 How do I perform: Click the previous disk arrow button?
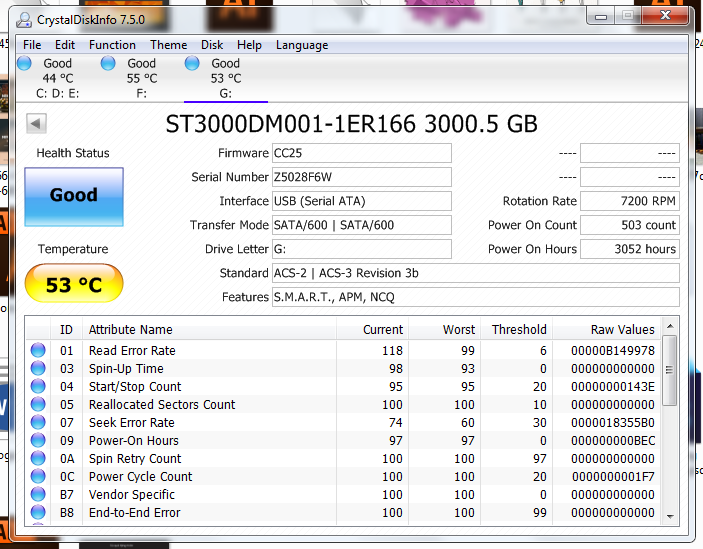(x=37, y=124)
